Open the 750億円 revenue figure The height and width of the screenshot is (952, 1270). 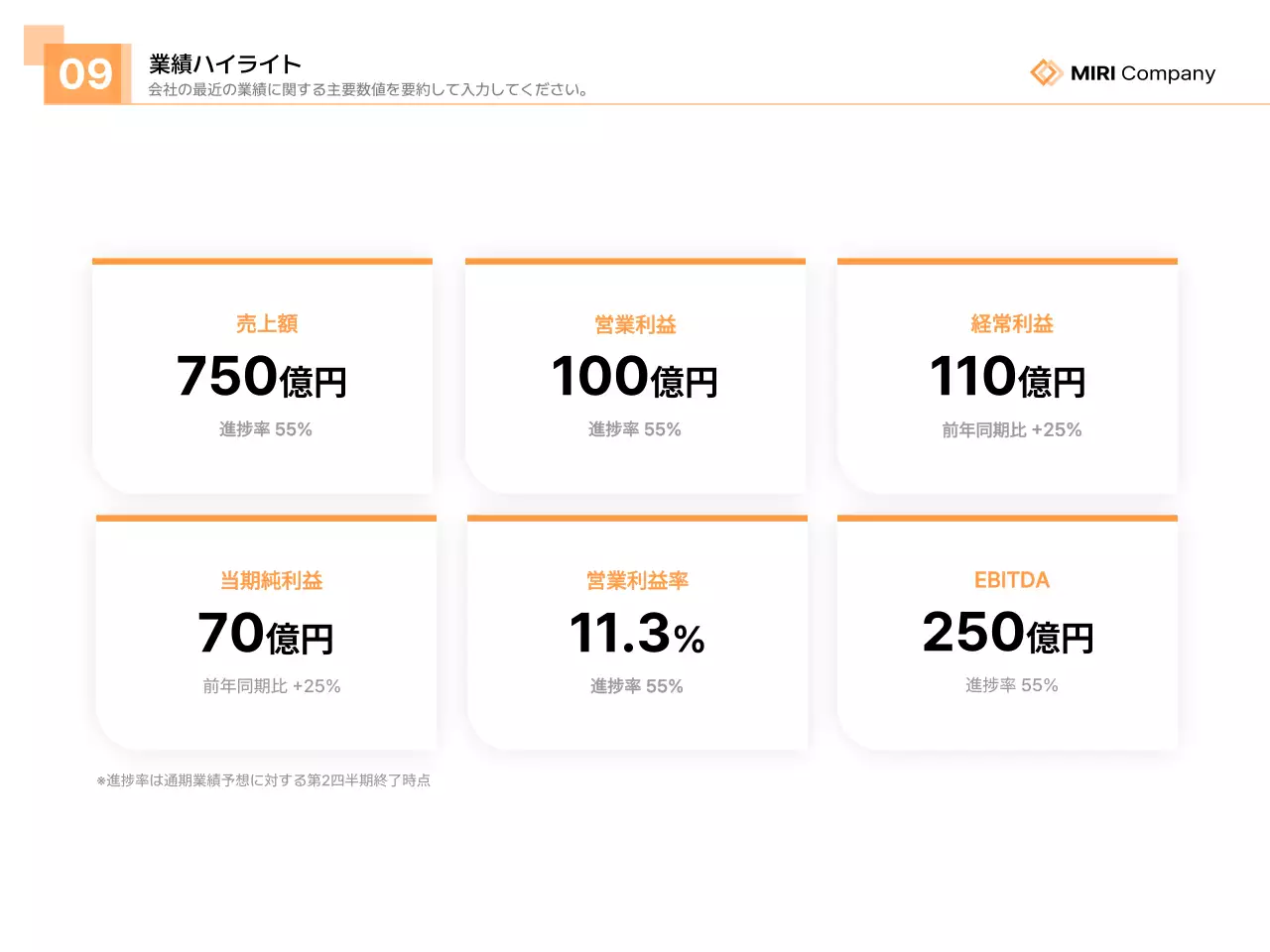click(x=263, y=378)
